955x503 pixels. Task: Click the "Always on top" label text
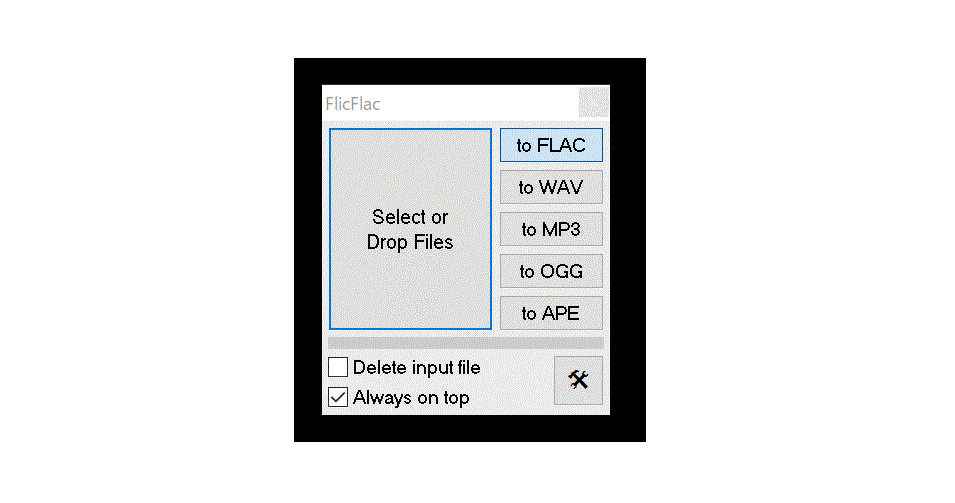pyautogui.click(x=411, y=398)
